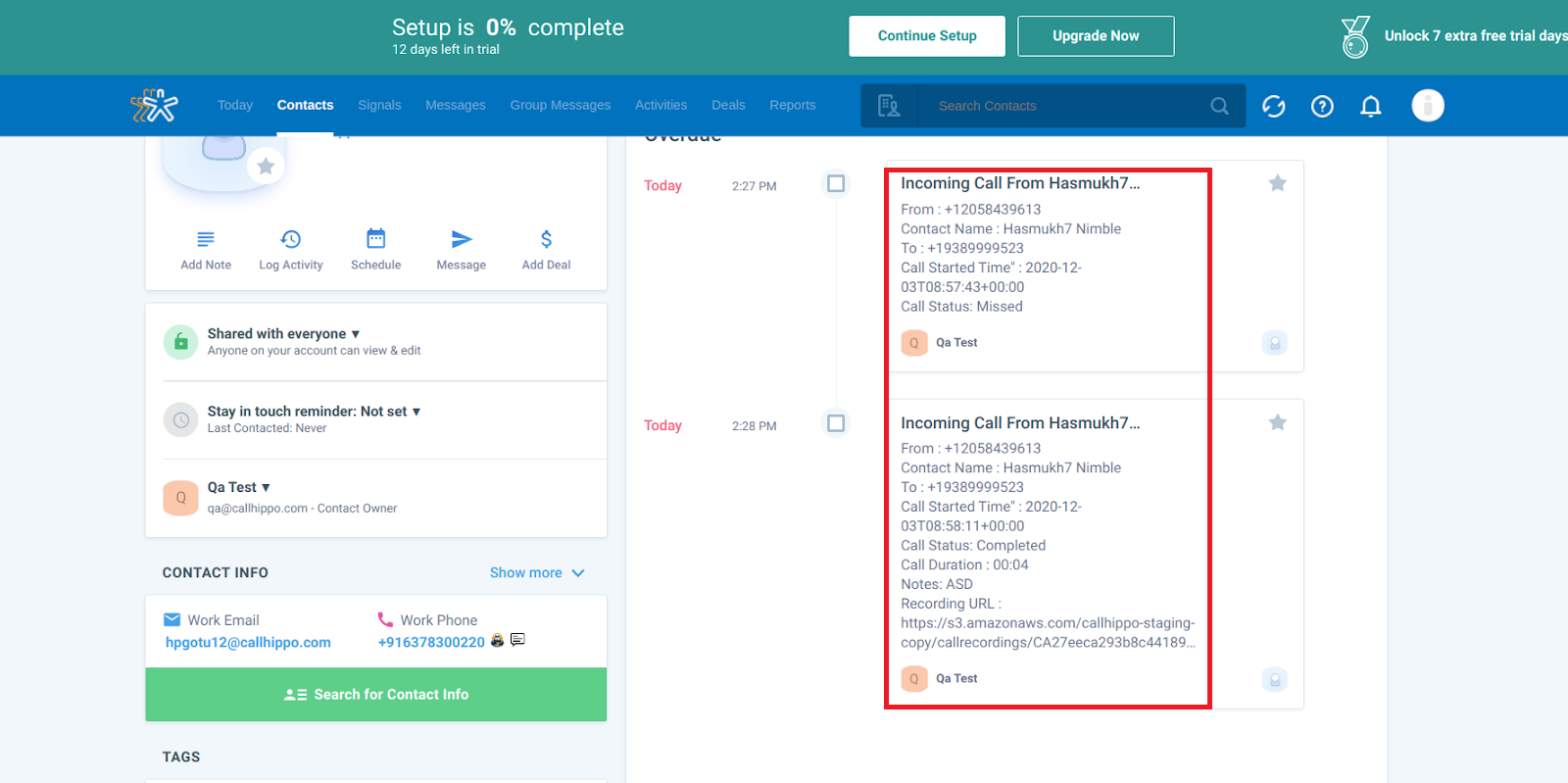Open the notifications bell
The image size is (1568, 783).
(1371, 106)
